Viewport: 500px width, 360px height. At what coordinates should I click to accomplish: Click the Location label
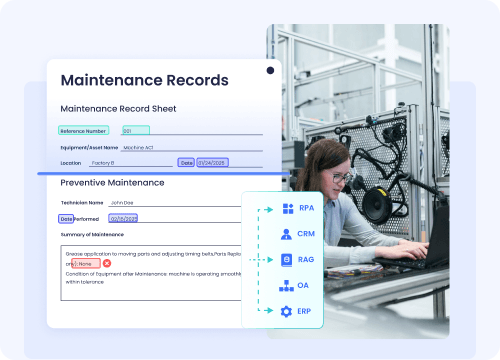[71, 163]
